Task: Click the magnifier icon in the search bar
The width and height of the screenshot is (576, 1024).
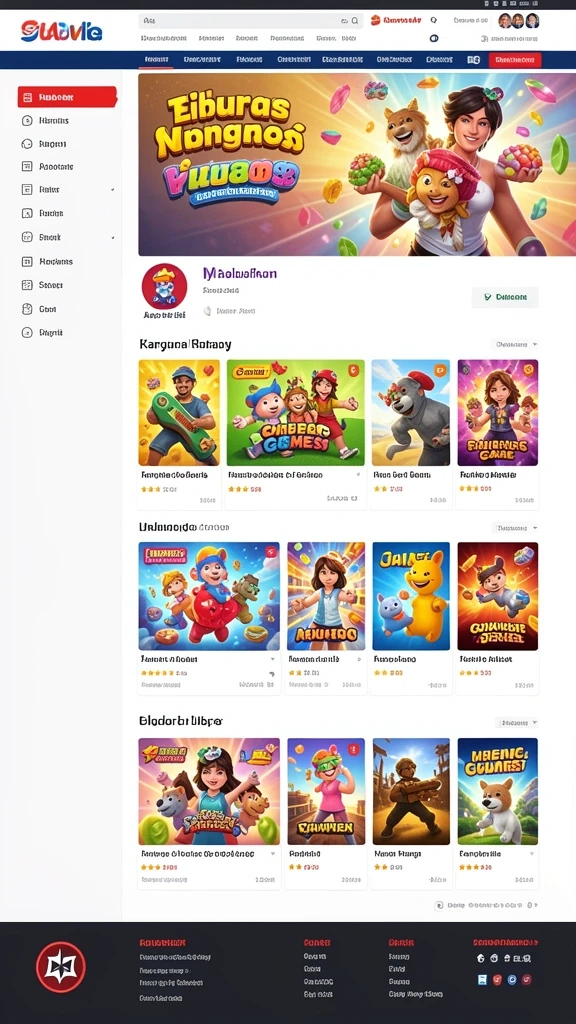Action: [355, 21]
